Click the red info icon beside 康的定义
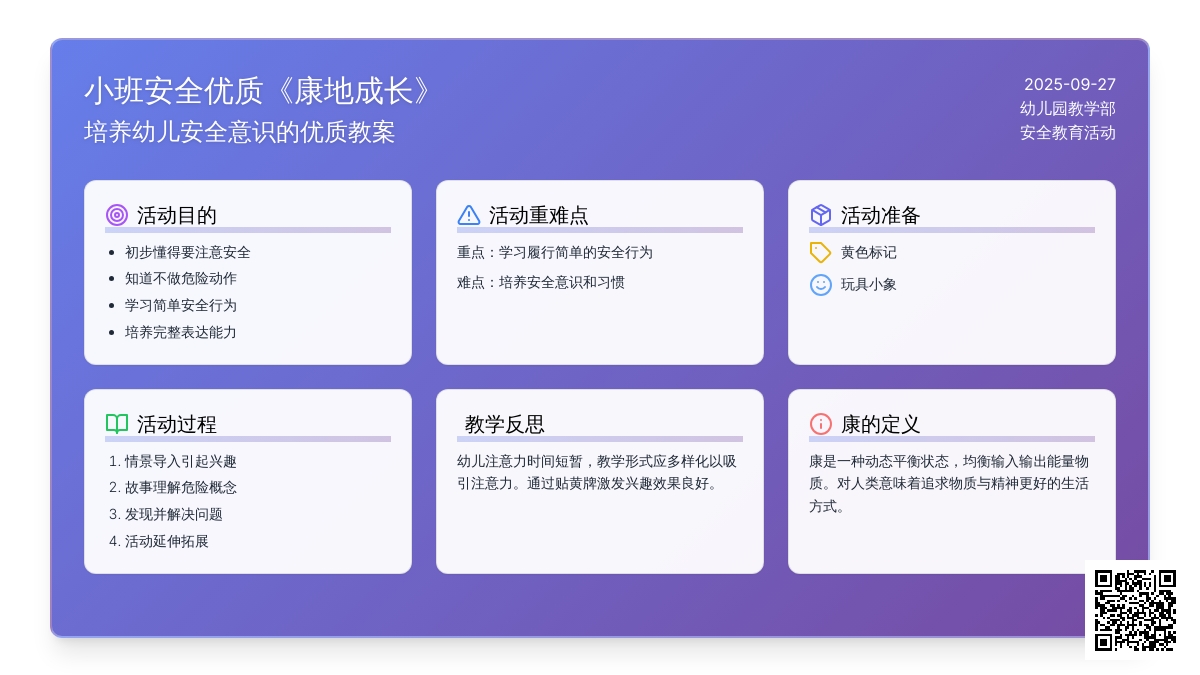Image resolution: width=1200 pixels, height=675 pixels. [821, 424]
